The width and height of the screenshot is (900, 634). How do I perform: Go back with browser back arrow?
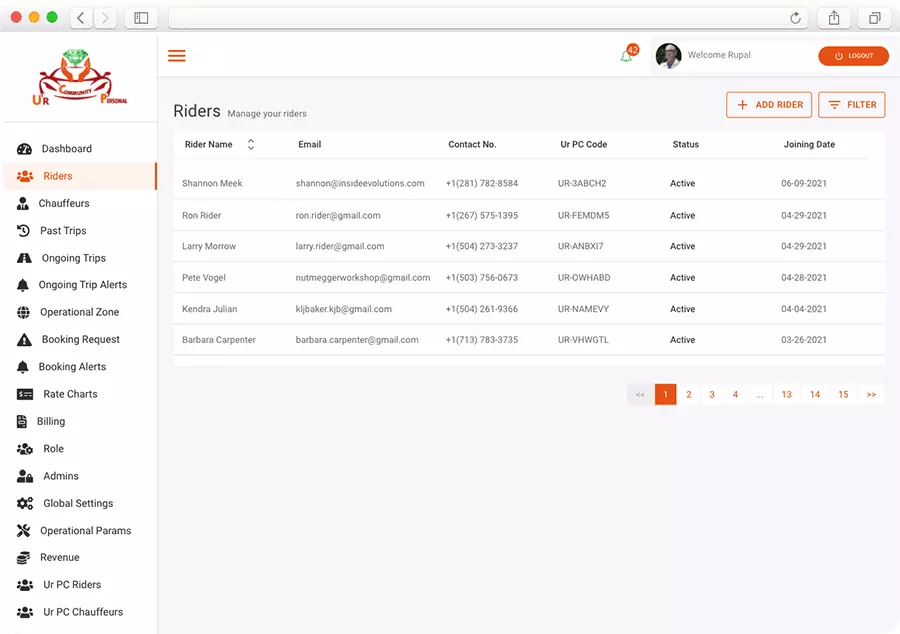click(x=81, y=18)
